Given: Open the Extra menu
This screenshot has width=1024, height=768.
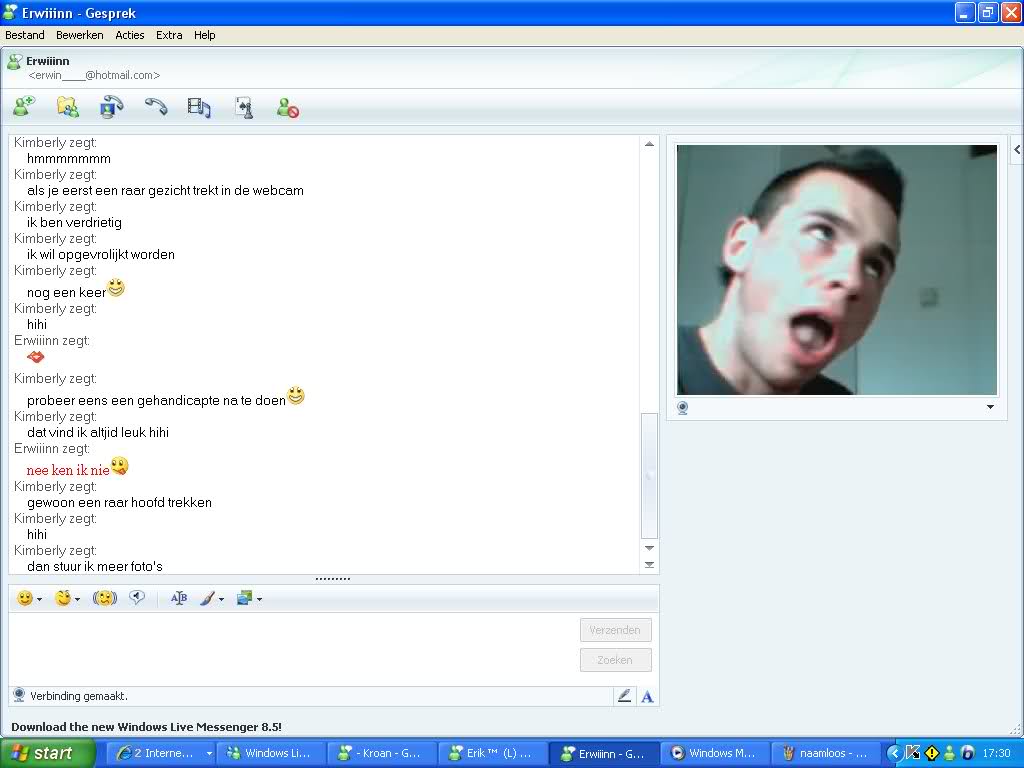Looking at the screenshot, I should 169,35.
